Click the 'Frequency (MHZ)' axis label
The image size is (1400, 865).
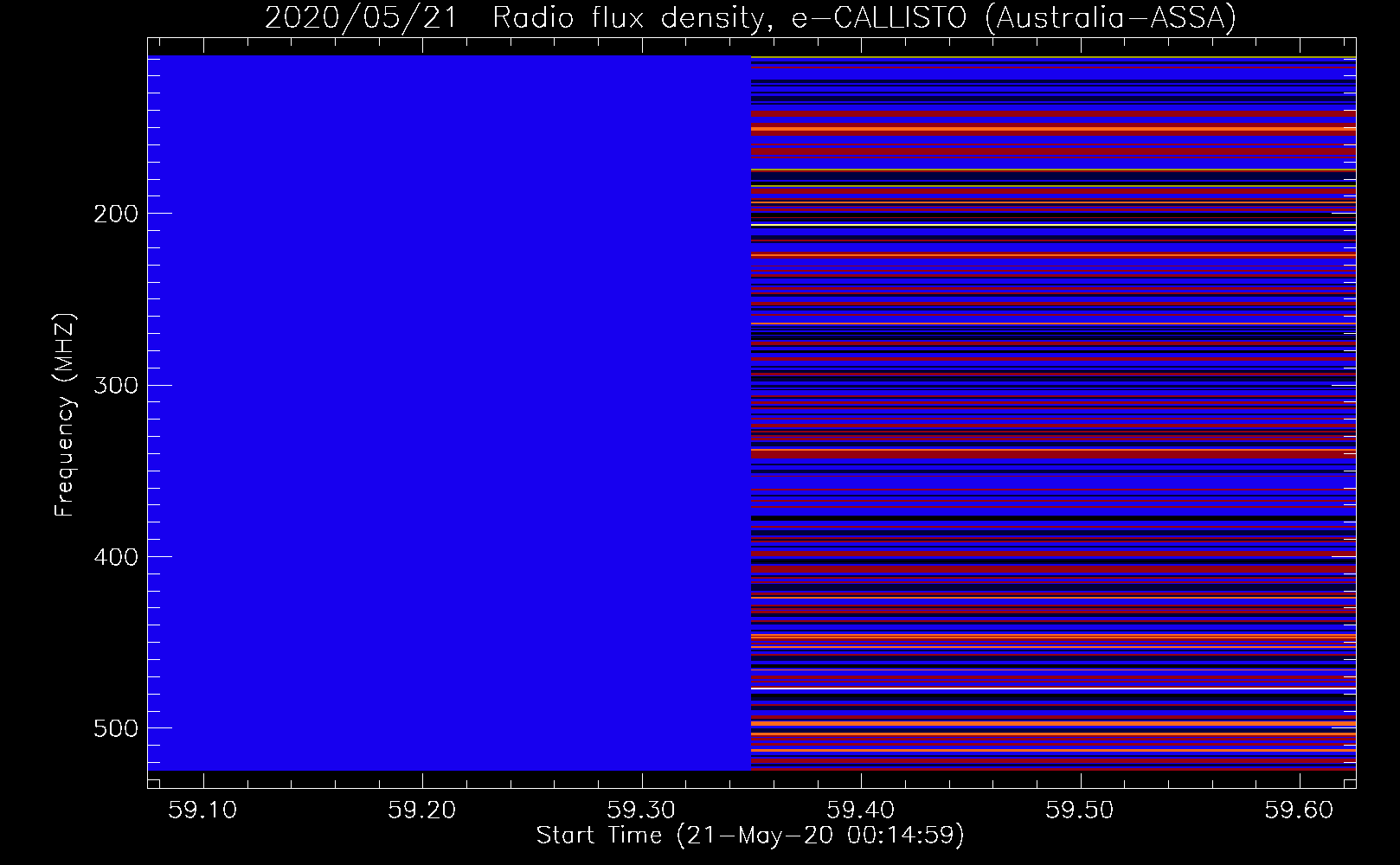coord(64,414)
